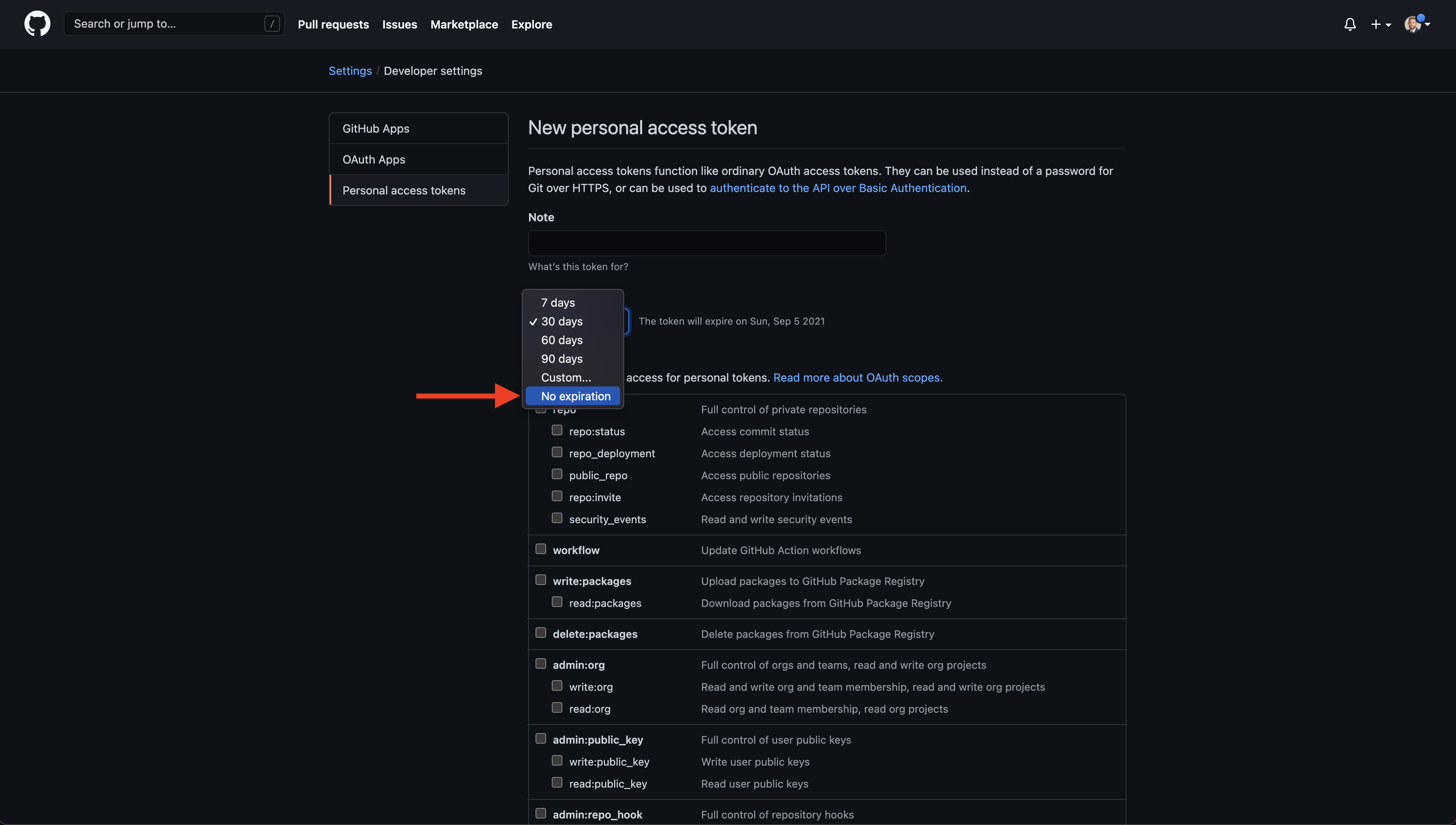Enable the workflow scope checkbox
Viewport: 1456px width, 825px height.
click(541, 549)
